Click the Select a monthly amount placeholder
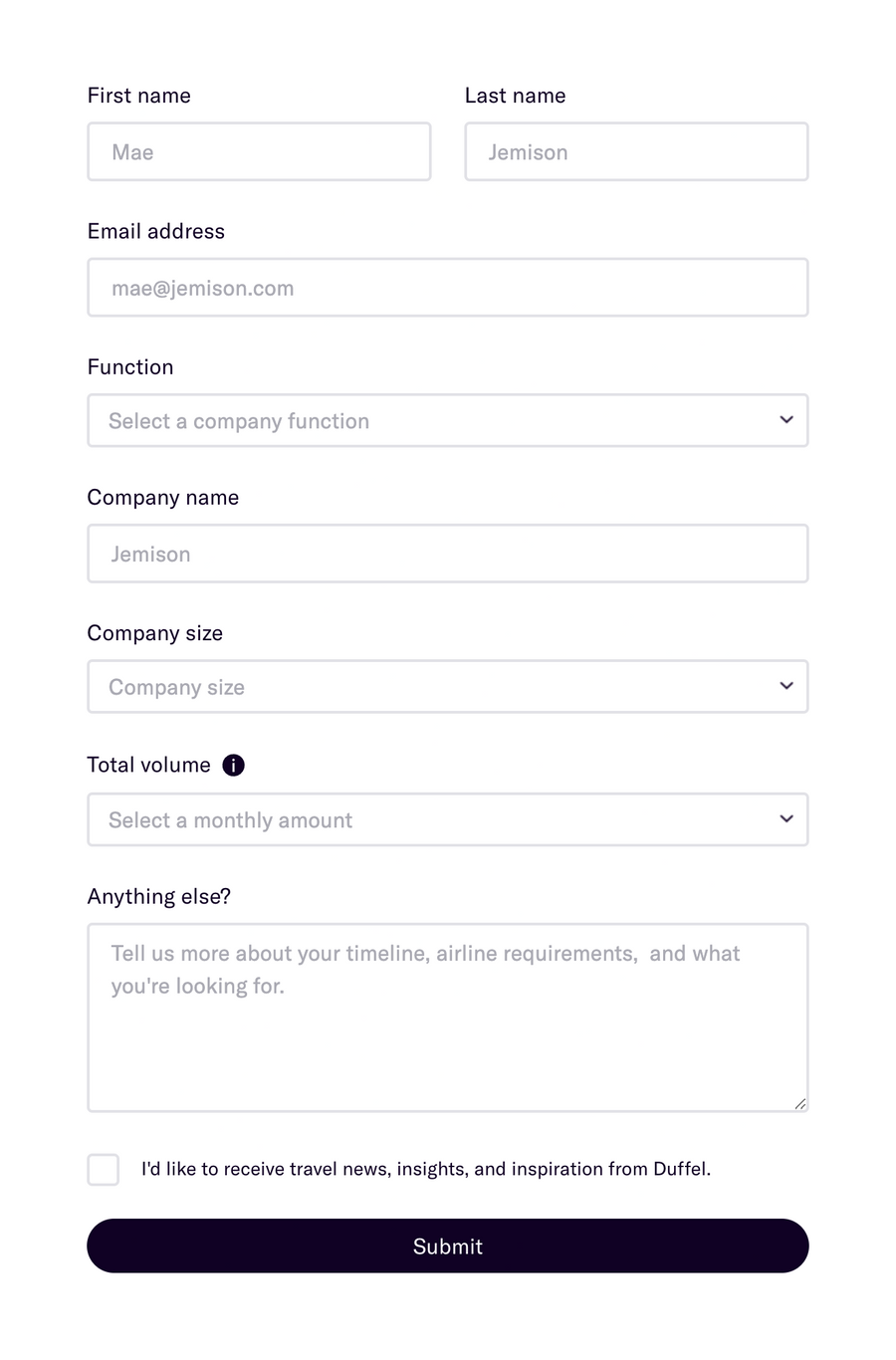Image resolution: width=896 pixels, height=1360 pixels. 231,819
